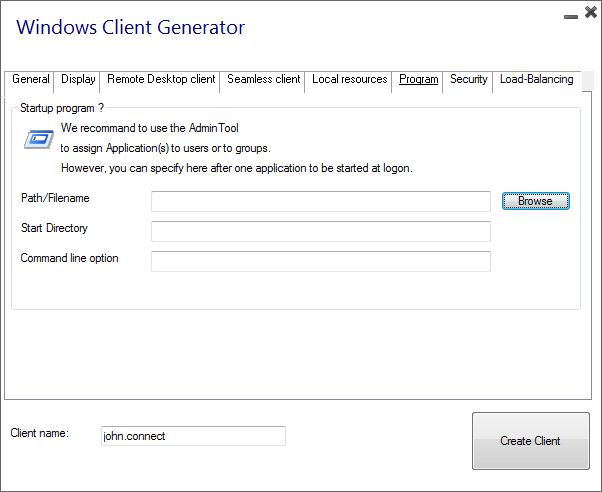The height and width of the screenshot is (492, 602).
Task: Click the blue AdminTool window icon
Action: coord(39,139)
